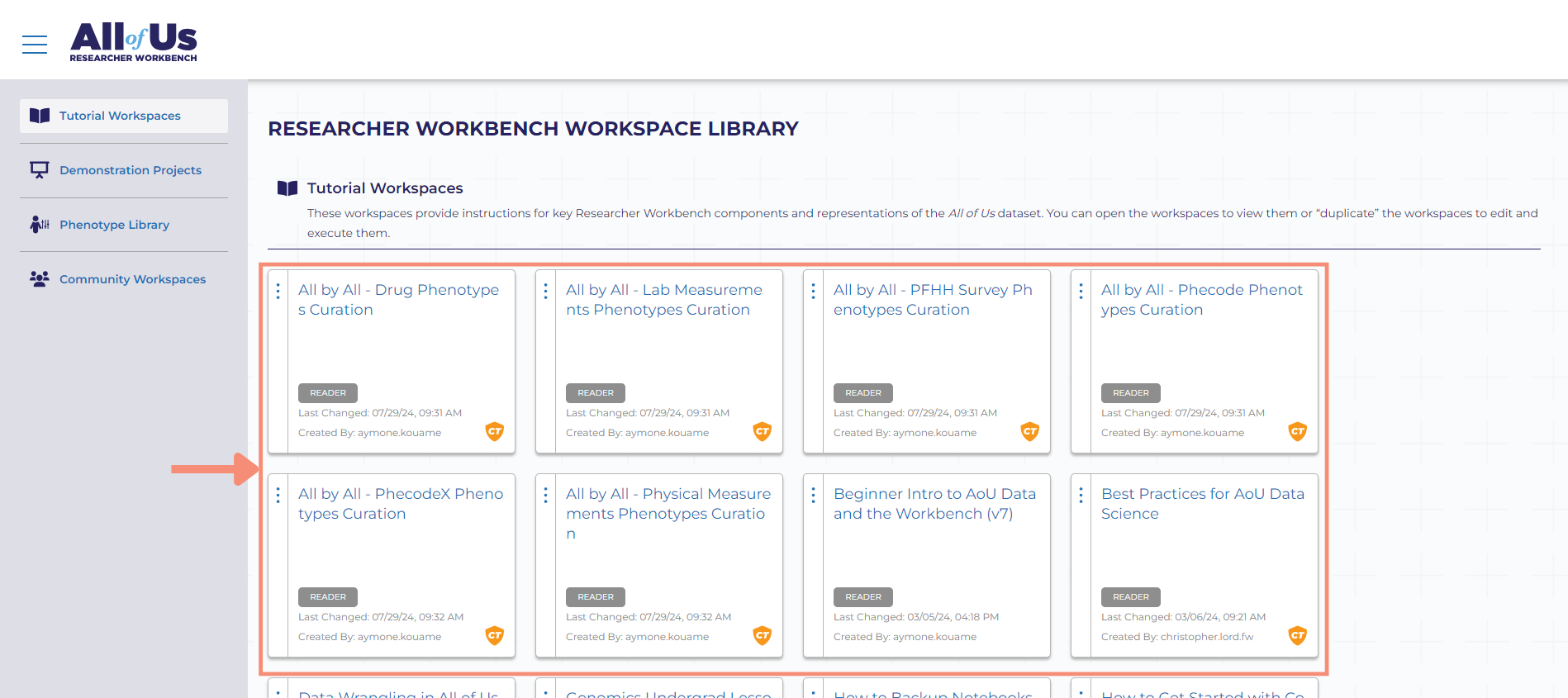1568x698 pixels.
Task: Open kebab menu on Lab Measurements Phenotypes card
Action: [546, 291]
